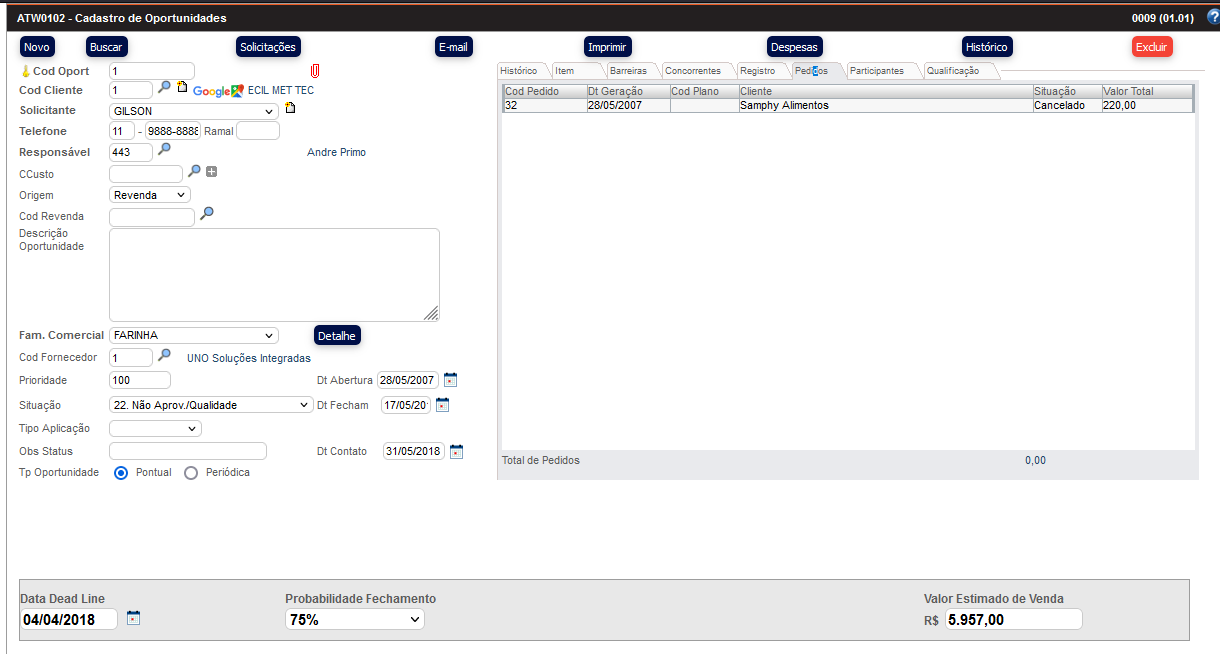Open the Origem dropdown
Image resolution: width=1220 pixels, height=654 pixels.
pyautogui.click(x=149, y=195)
